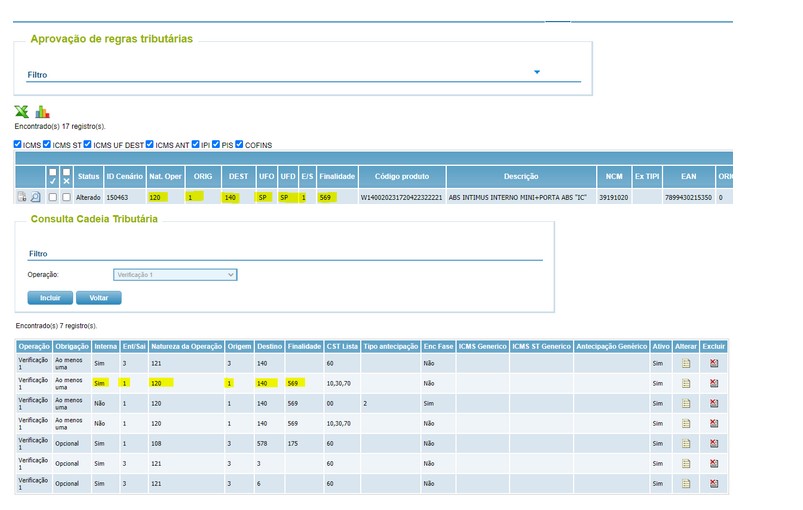Open the document icon for scenario 150463
The image size is (803, 510).
tap(22, 197)
